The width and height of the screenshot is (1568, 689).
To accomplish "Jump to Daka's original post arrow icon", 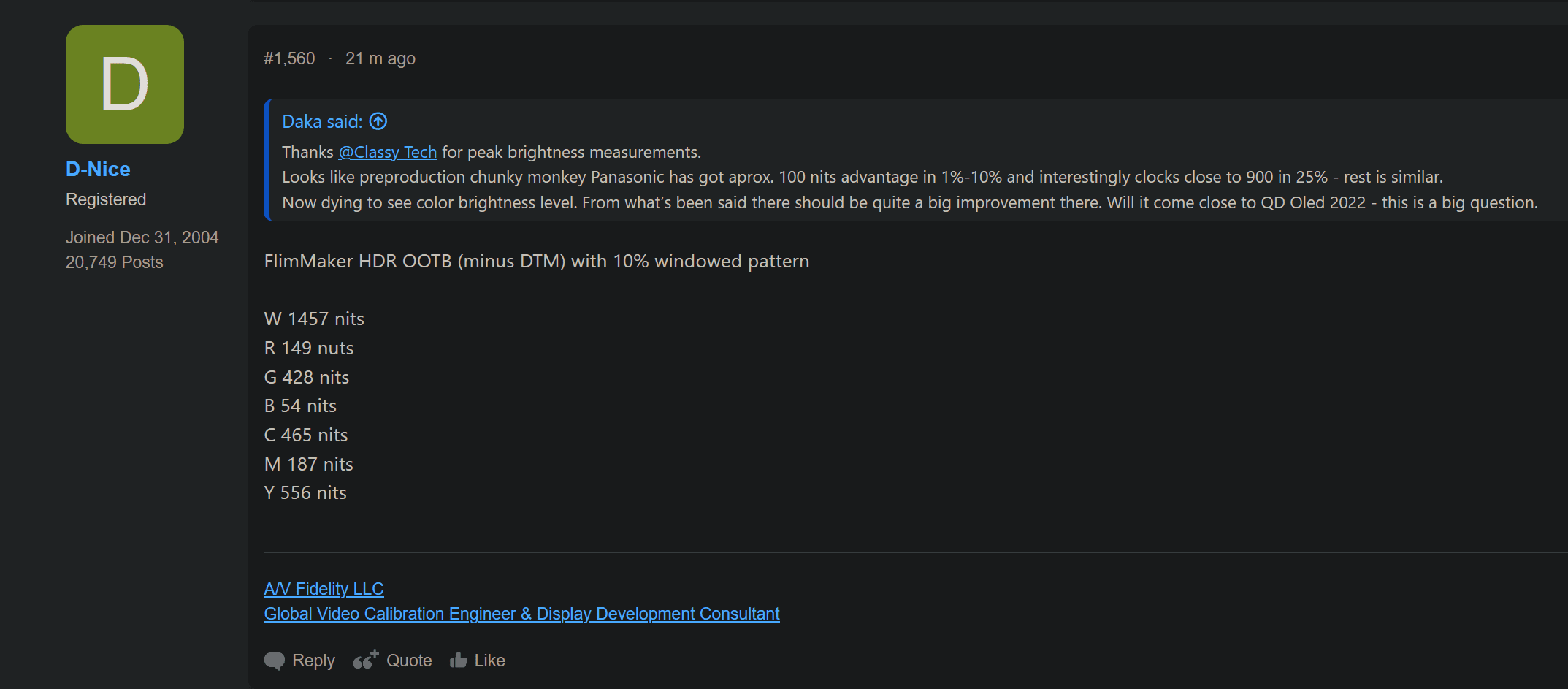I will point(378,121).
